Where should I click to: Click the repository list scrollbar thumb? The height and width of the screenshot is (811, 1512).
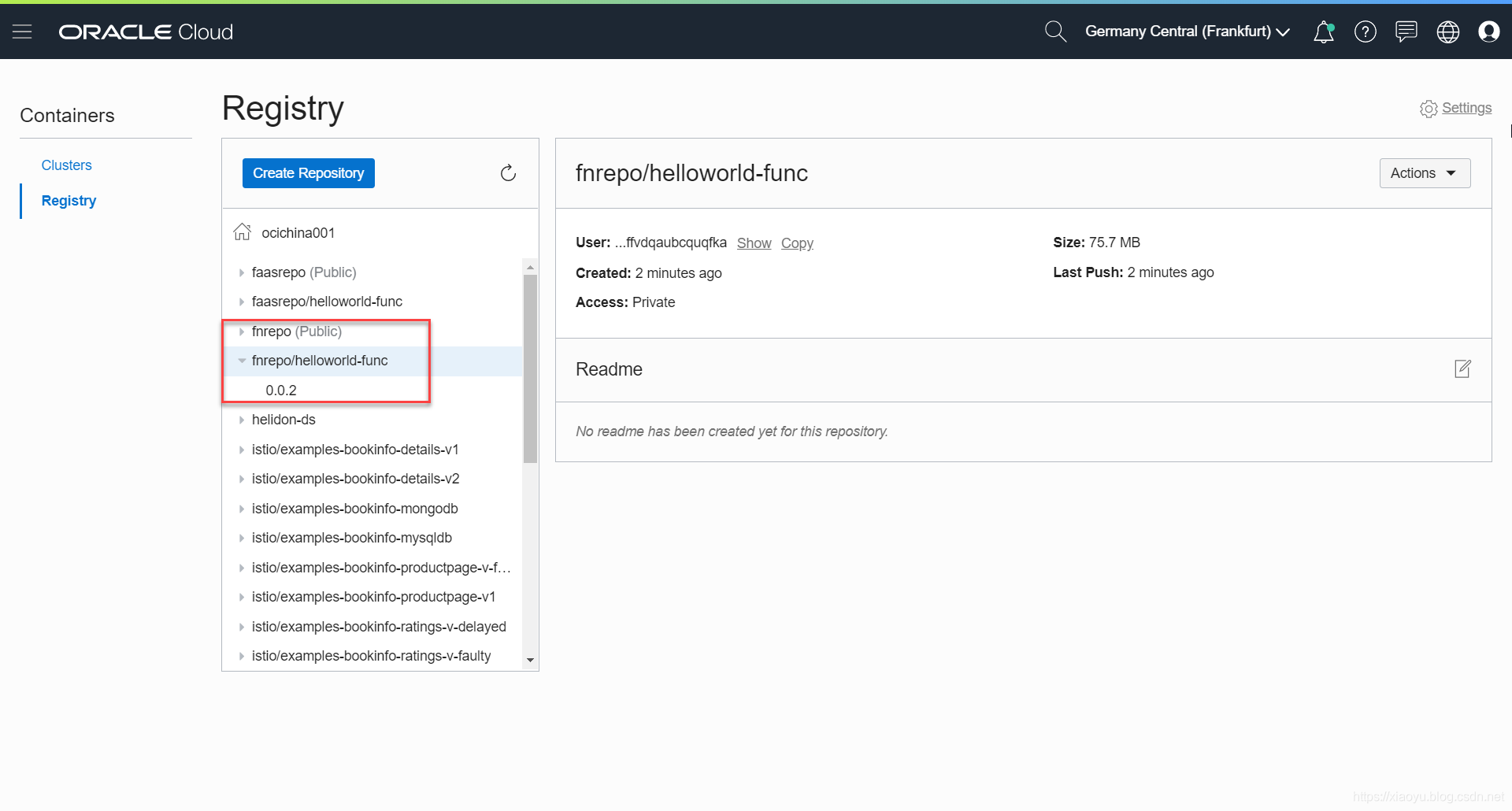tap(530, 368)
